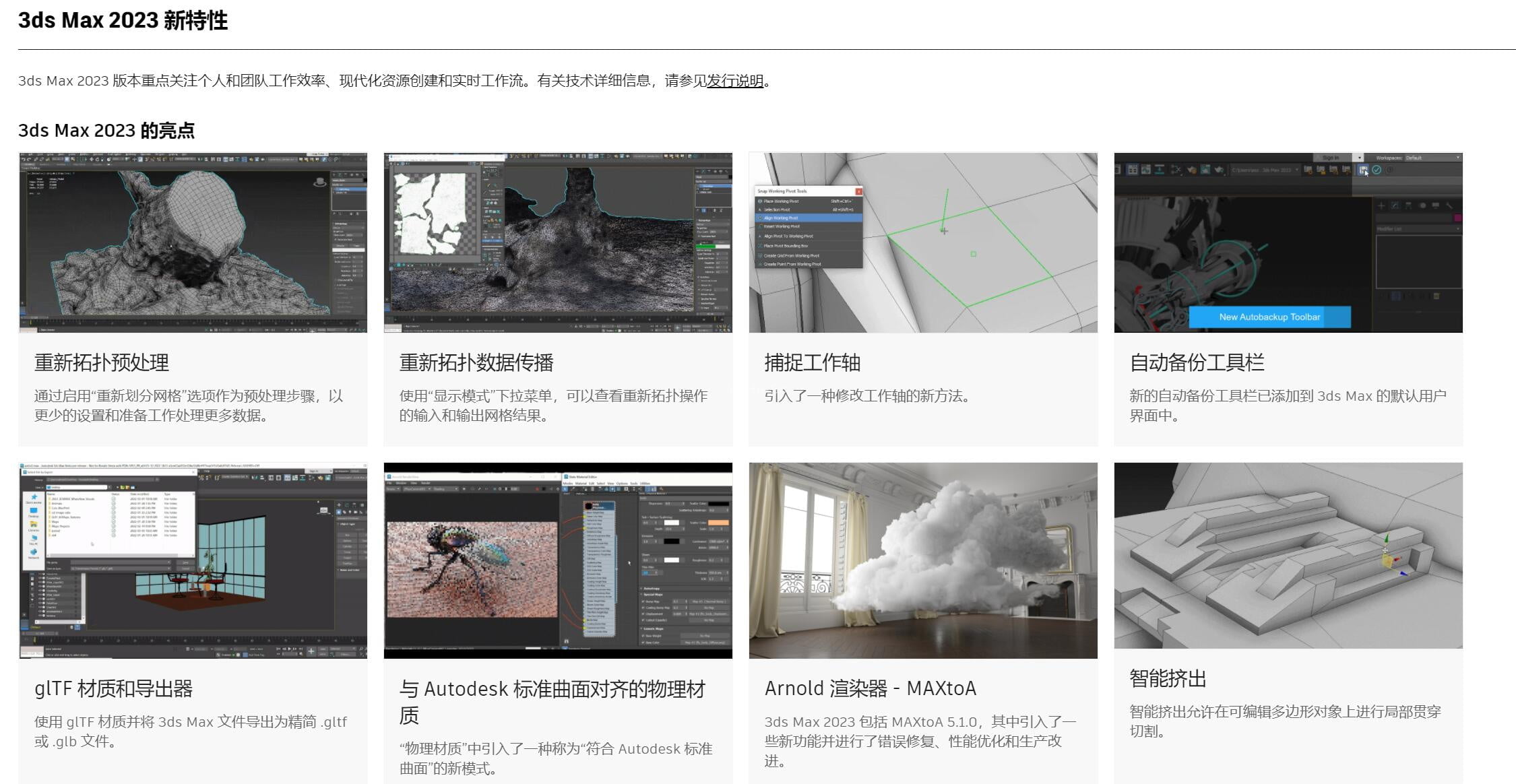Click the glTF exporter screenshot thumbnail
This screenshot has height=784, width=1516.
[x=193, y=560]
